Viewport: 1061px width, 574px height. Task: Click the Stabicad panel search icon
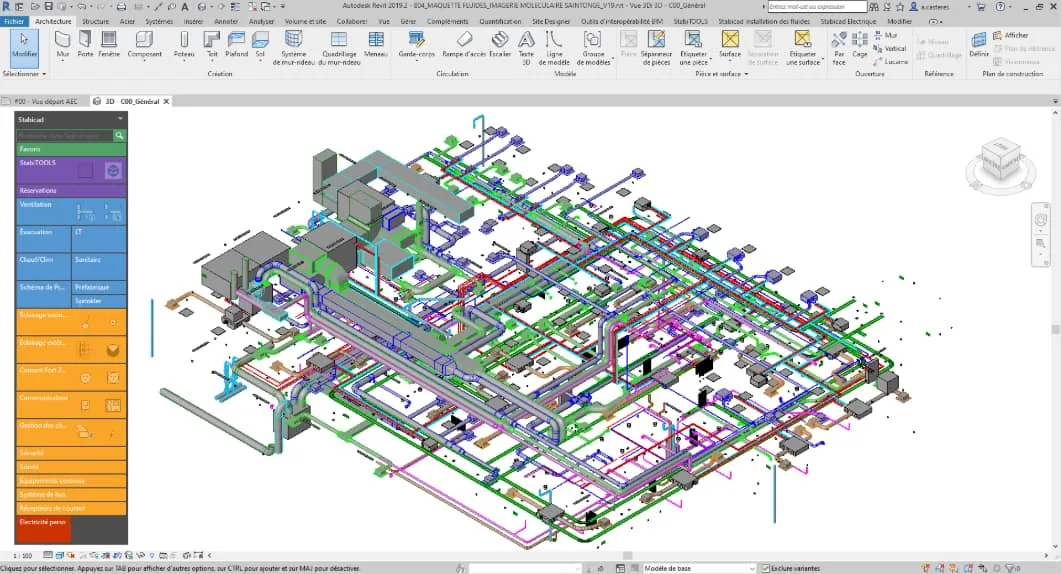pyautogui.click(x=119, y=135)
